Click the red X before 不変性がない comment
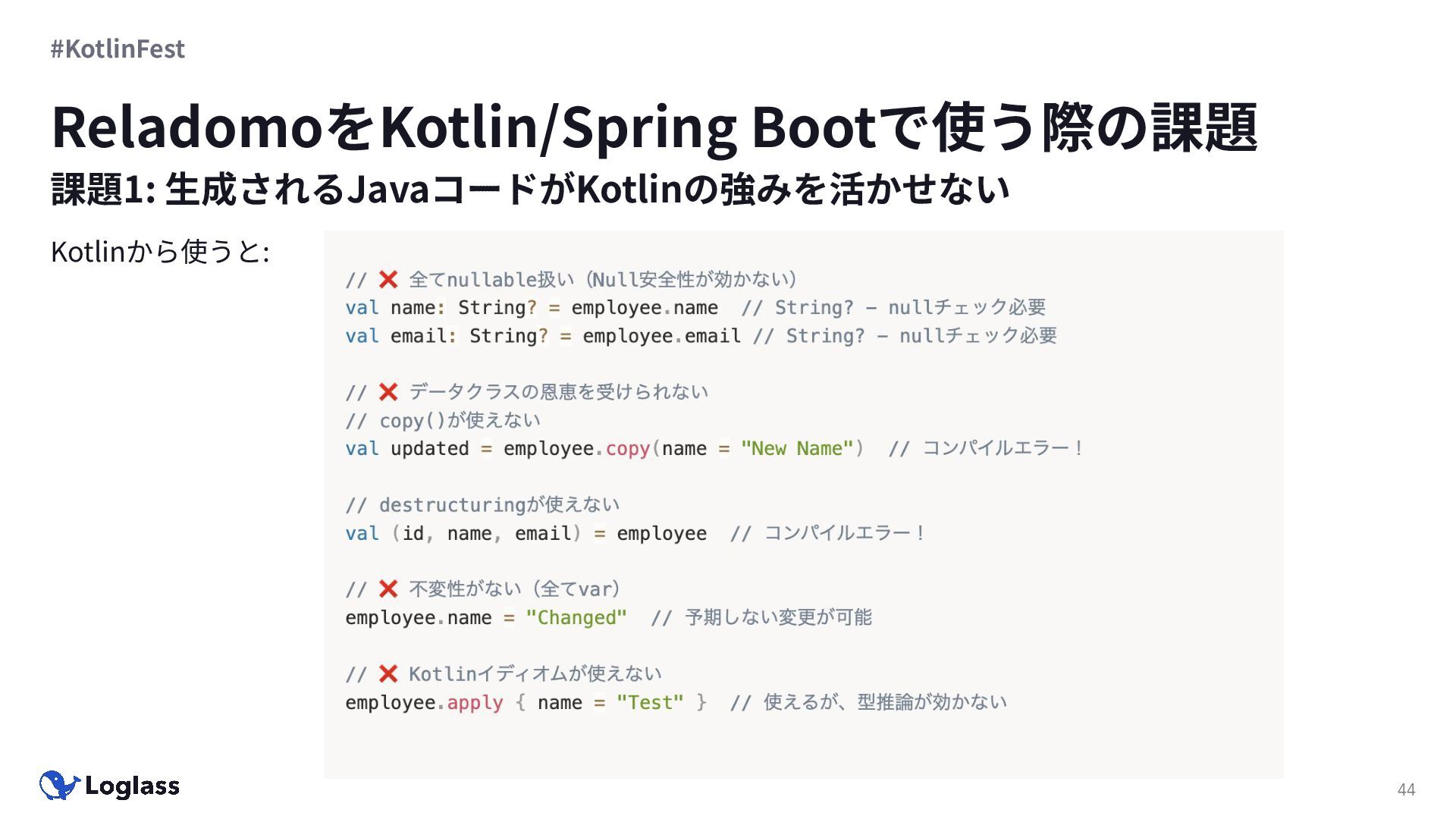The image size is (1456, 819). [x=388, y=589]
